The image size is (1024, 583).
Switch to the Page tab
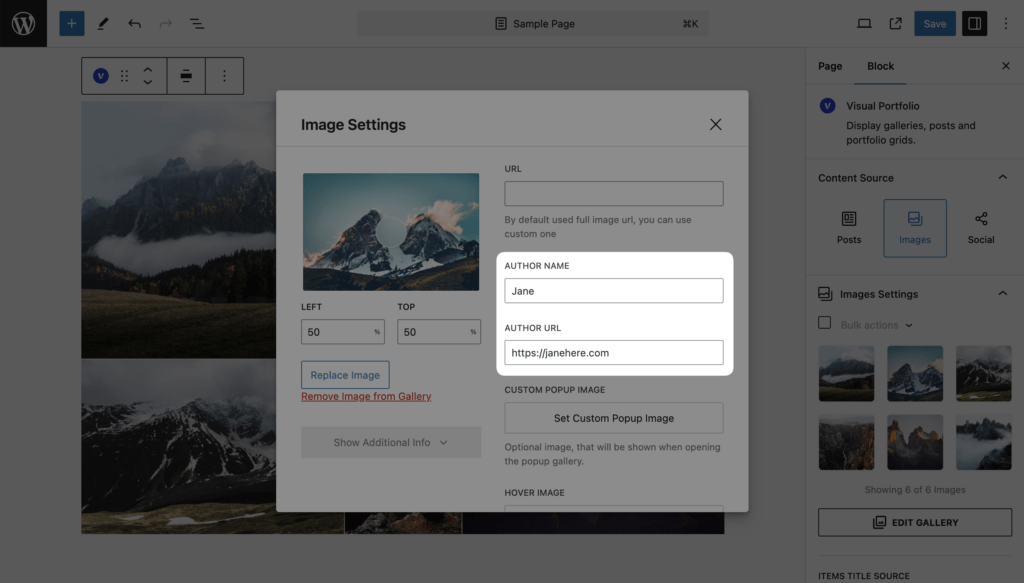point(830,66)
